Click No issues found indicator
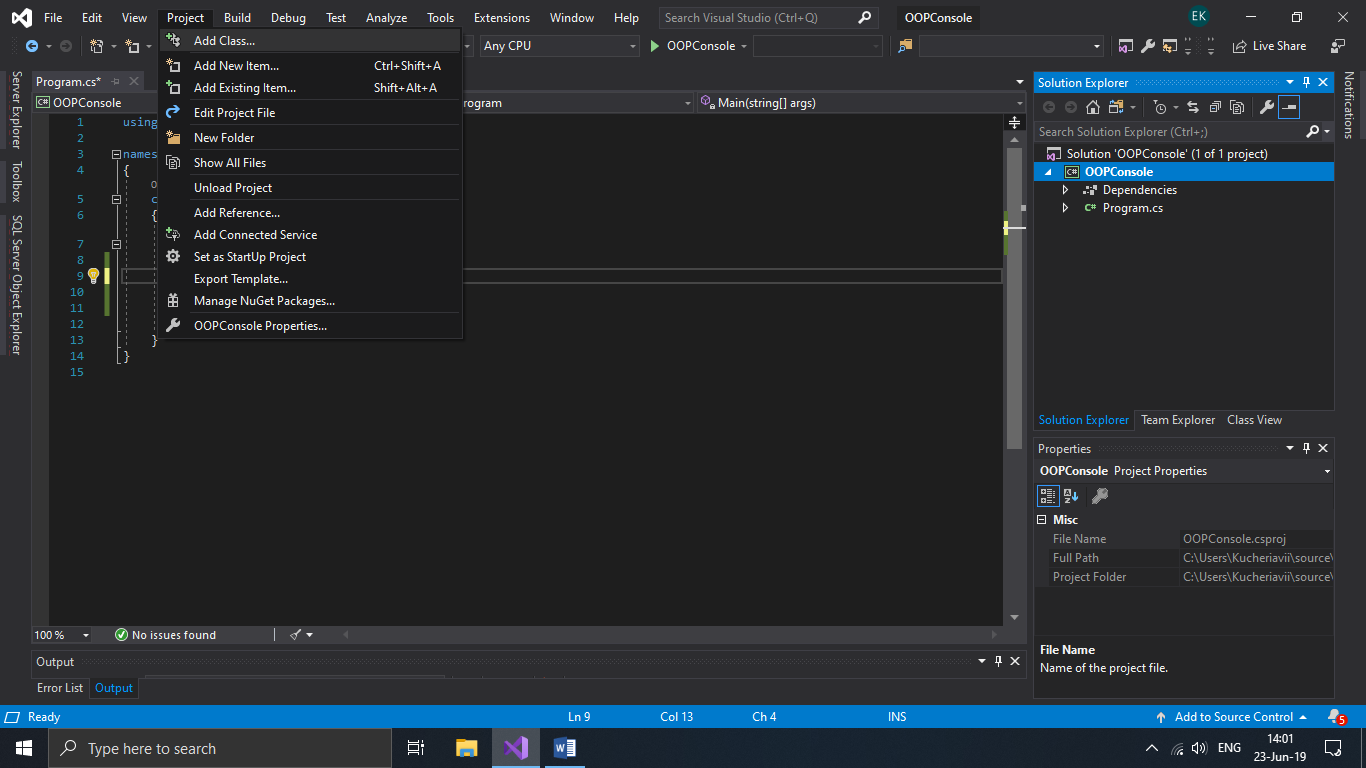 click(165, 635)
